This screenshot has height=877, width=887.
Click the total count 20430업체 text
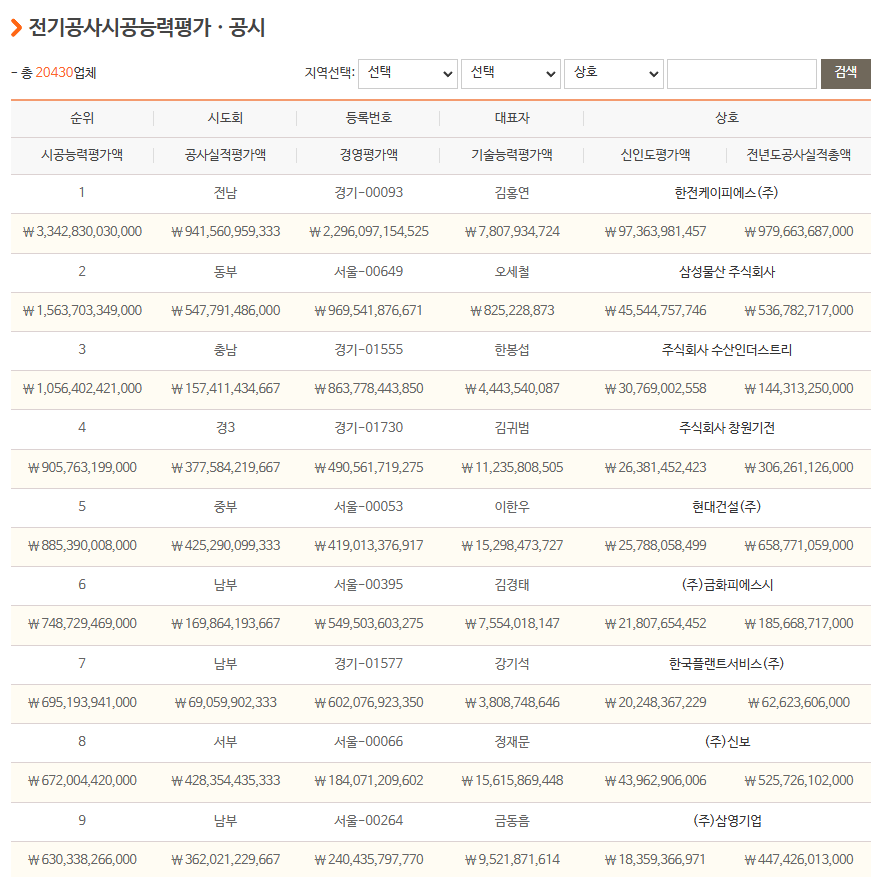click(66, 73)
